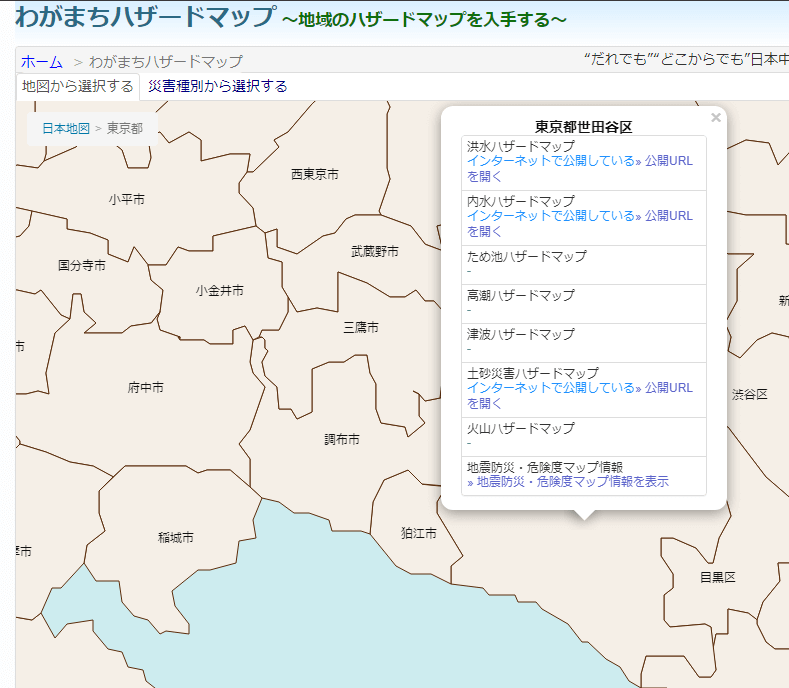Switch to 地図から選択する tab
Screen dimensions: 789x688
[x=77, y=86]
